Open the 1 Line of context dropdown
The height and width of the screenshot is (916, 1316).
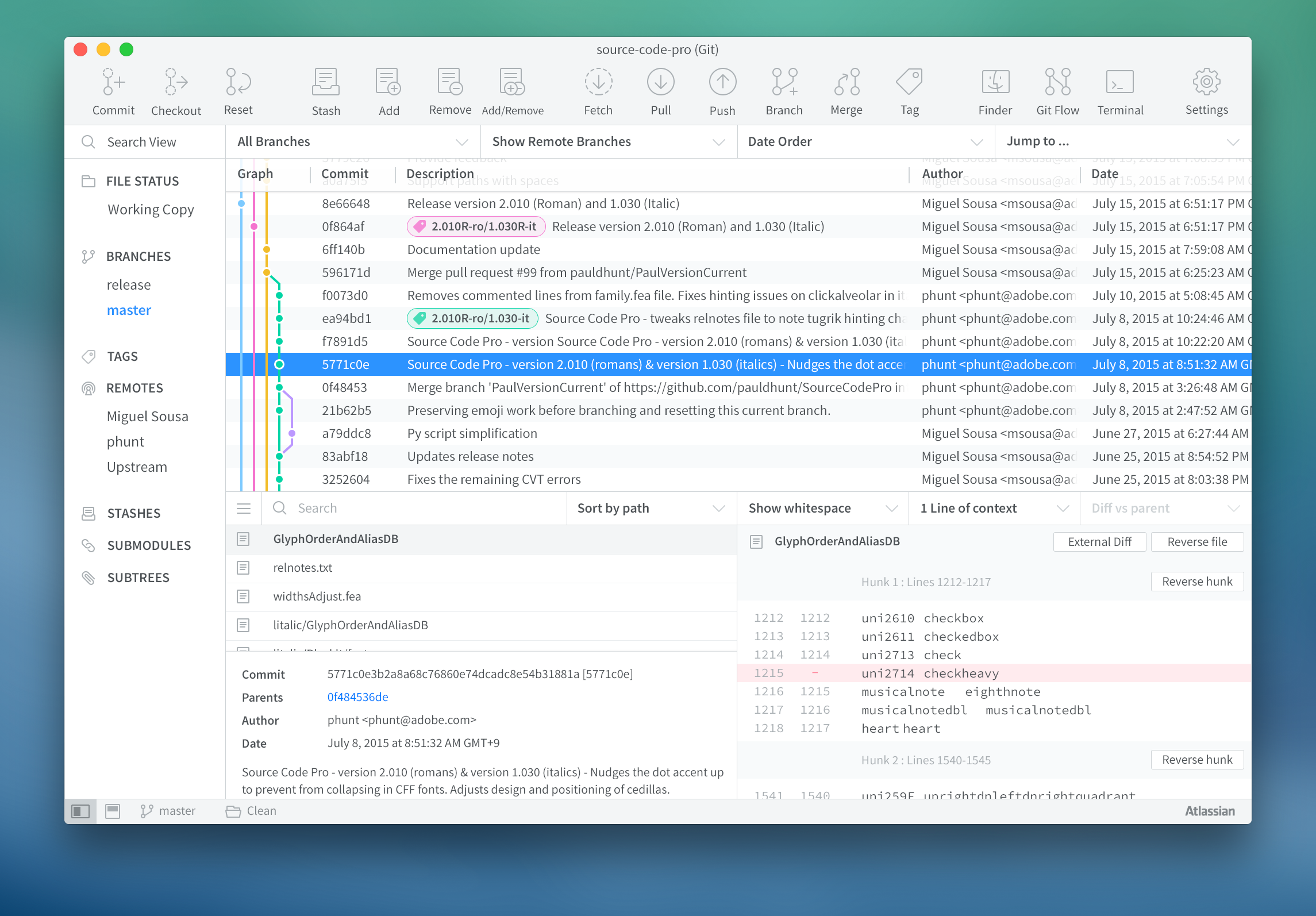pyautogui.click(x=994, y=508)
